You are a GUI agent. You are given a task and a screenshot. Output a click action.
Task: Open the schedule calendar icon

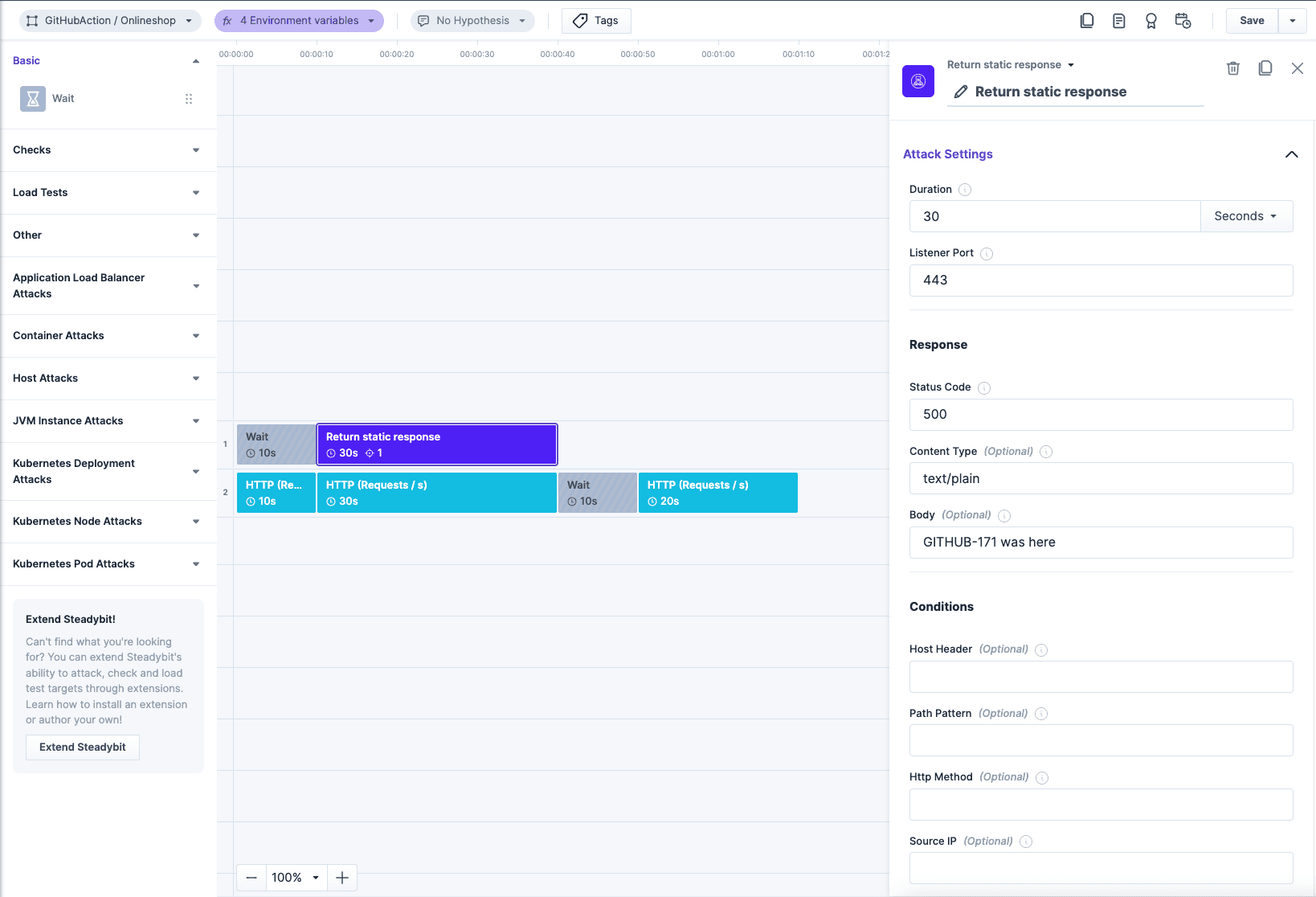click(x=1183, y=21)
